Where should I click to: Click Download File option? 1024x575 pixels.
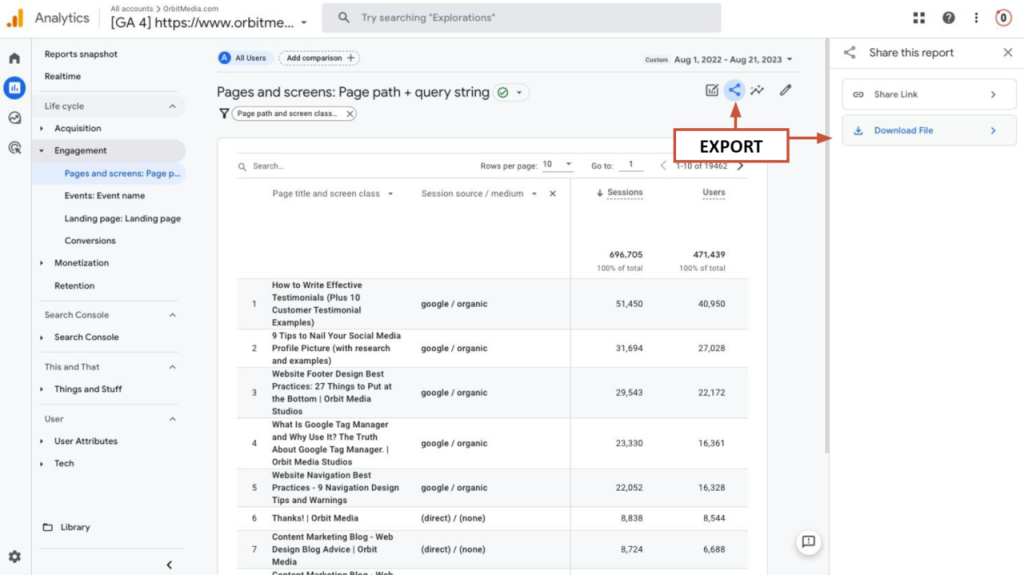click(929, 130)
